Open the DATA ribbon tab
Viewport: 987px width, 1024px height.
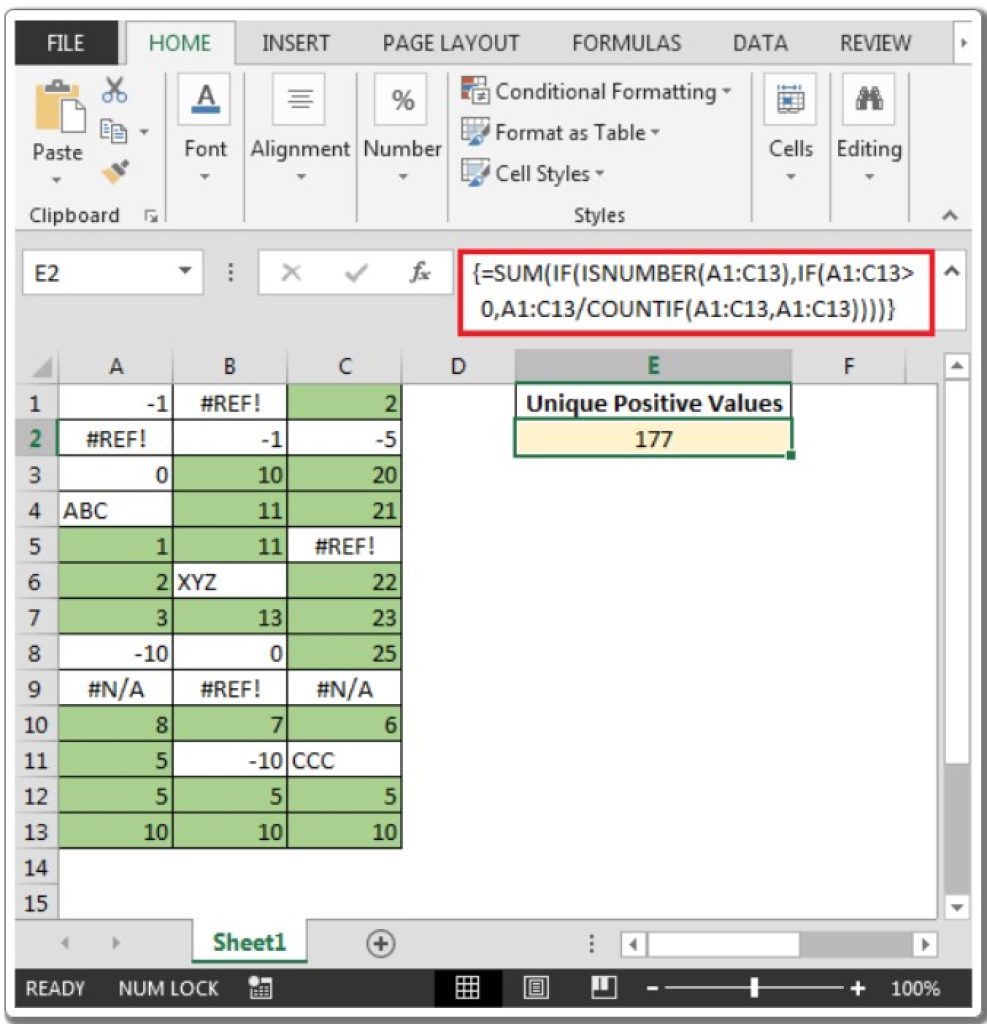pyautogui.click(x=761, y=43)
